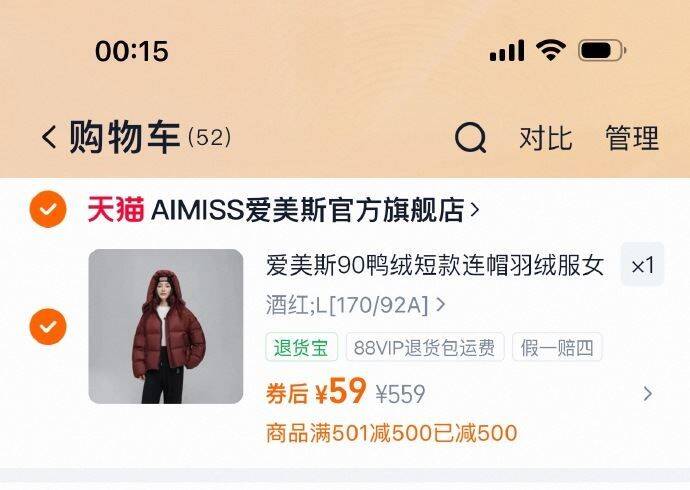Tap the battery indicator icon
The height and width of the screenshot is (490, 690).
pyautogui.click(x=602, y=50)
